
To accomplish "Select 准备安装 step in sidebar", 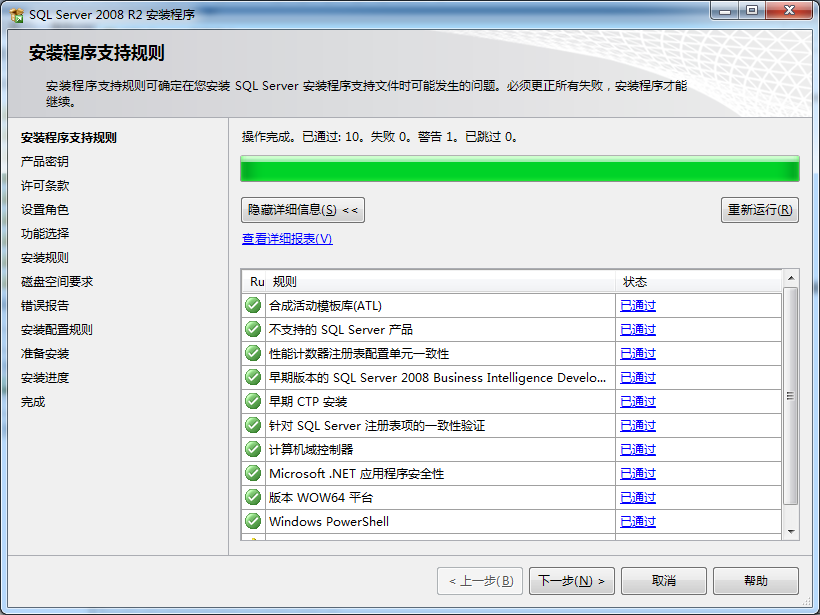I will 44,354.
